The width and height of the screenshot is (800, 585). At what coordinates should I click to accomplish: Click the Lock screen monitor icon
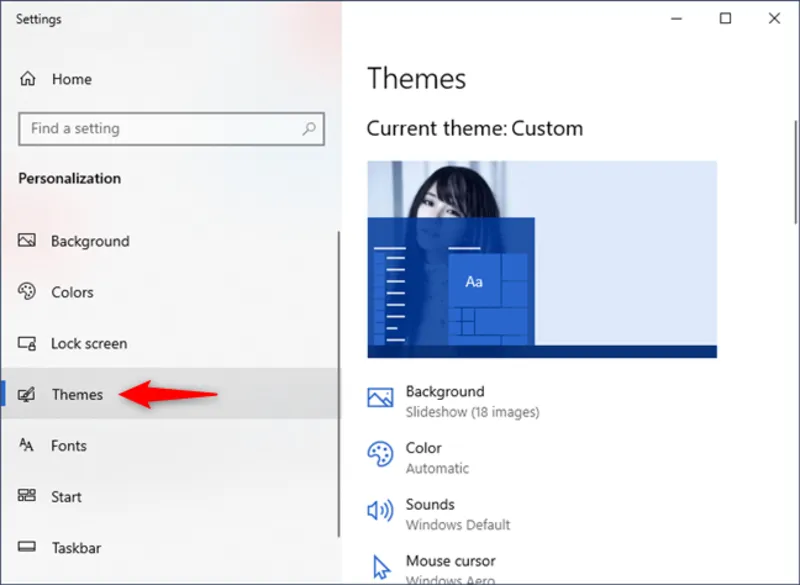27,343
